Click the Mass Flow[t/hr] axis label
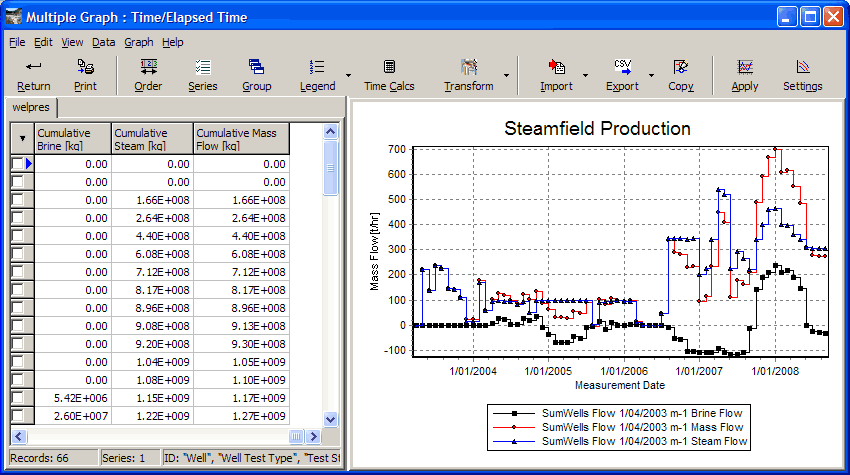The width and height of the screenshot is (850, 475). tap(375, 251)
